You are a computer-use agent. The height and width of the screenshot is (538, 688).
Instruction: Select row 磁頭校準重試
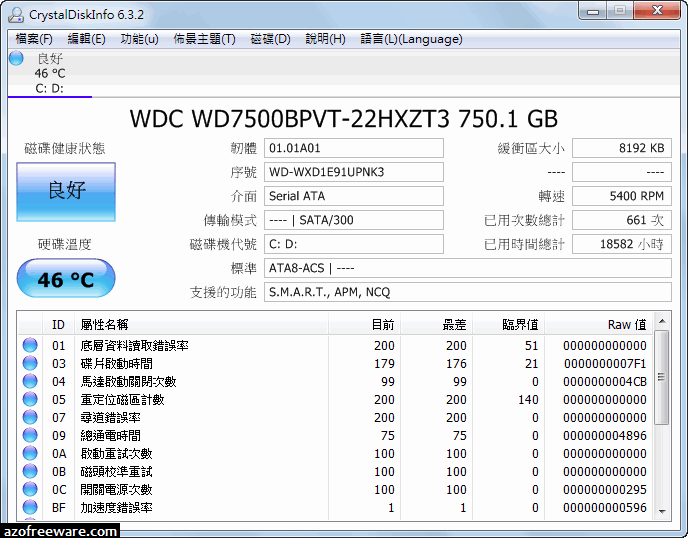pos(335,471)
